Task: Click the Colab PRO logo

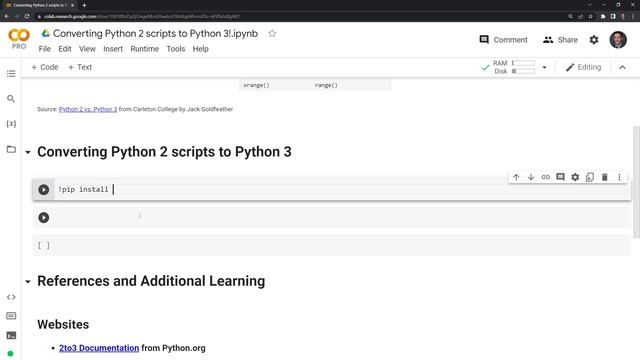Action: (19, 39)
